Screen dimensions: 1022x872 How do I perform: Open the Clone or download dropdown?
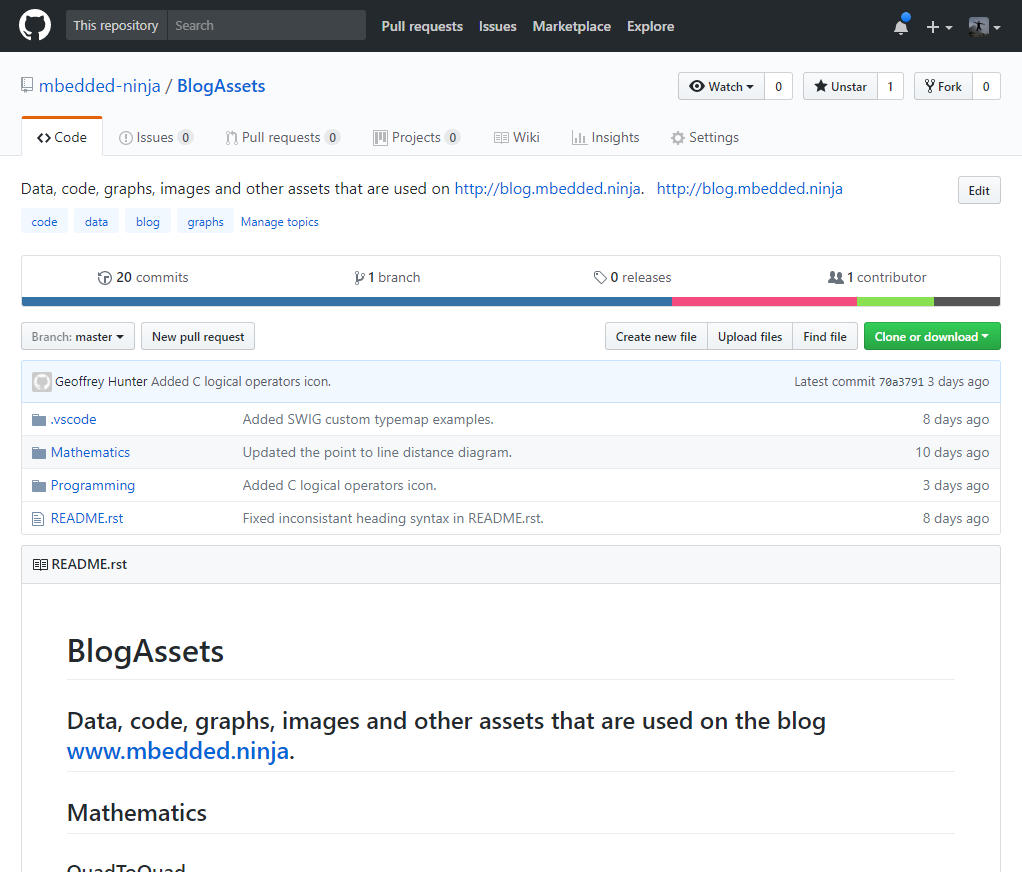(931, 337)
